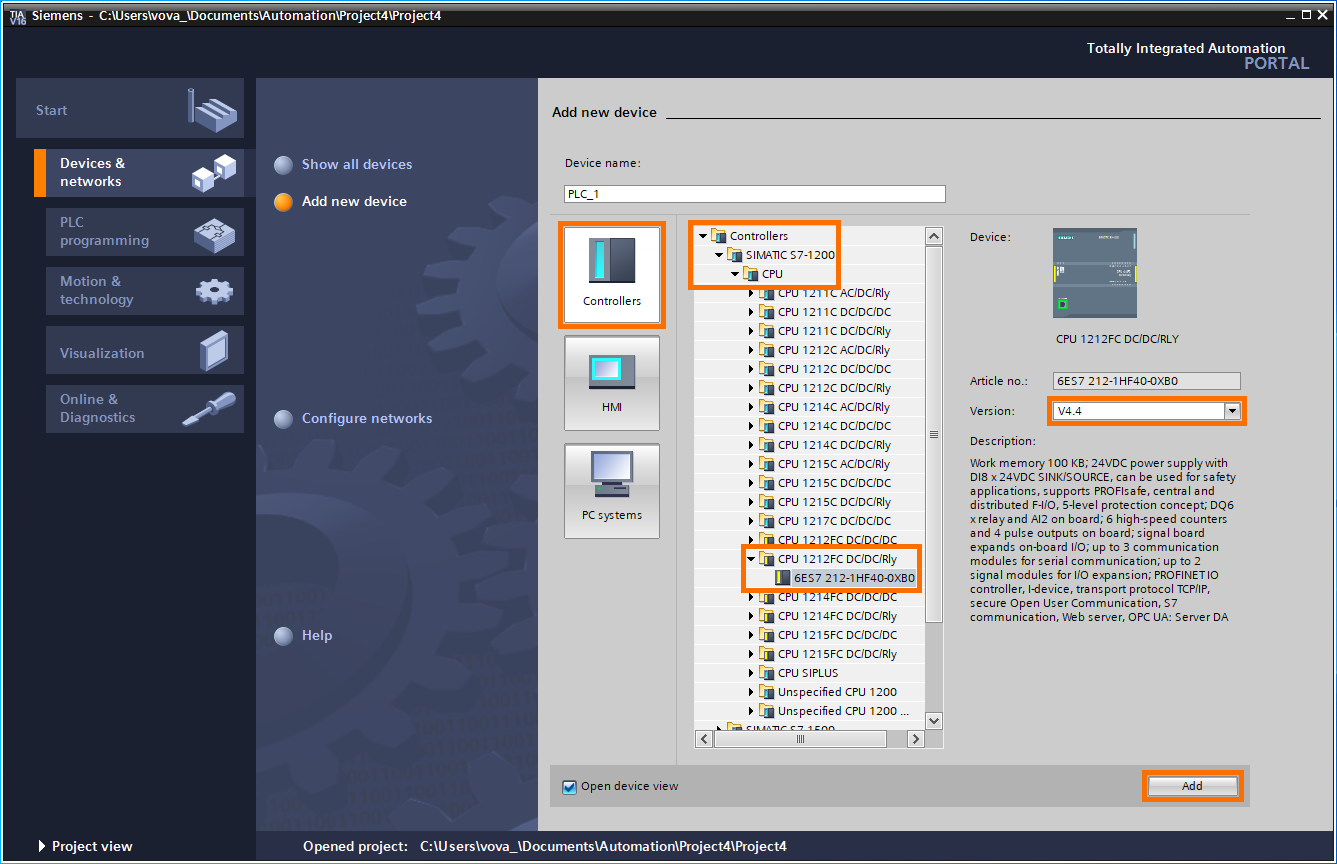Click the gear icon on Motion & technology
This screenshot has height=864, width=1337.
tap(214, 291)
